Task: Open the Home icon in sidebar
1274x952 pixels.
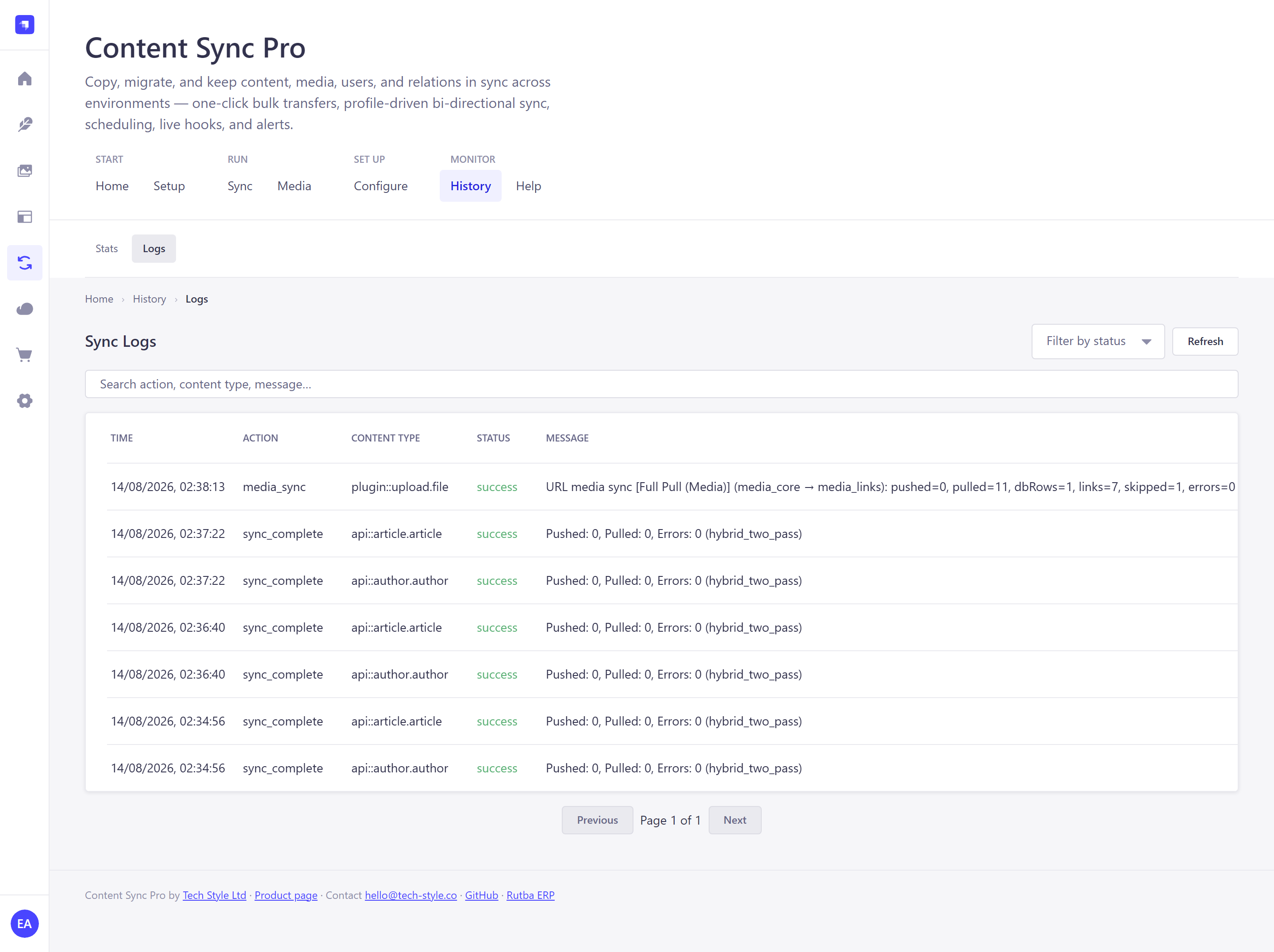Action: point(24,78)
